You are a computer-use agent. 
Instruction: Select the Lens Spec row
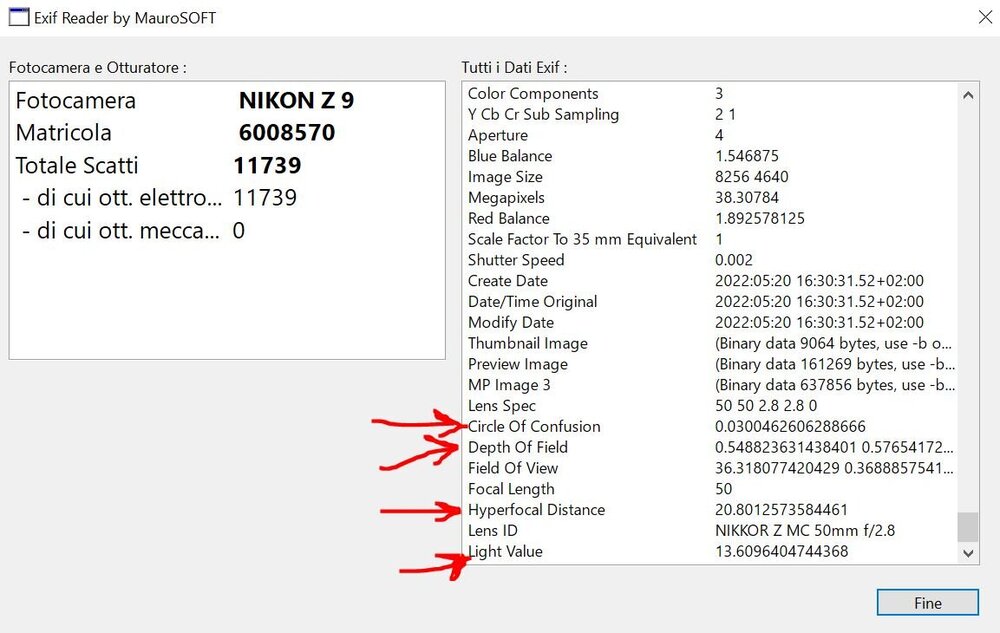pos(710,405)
